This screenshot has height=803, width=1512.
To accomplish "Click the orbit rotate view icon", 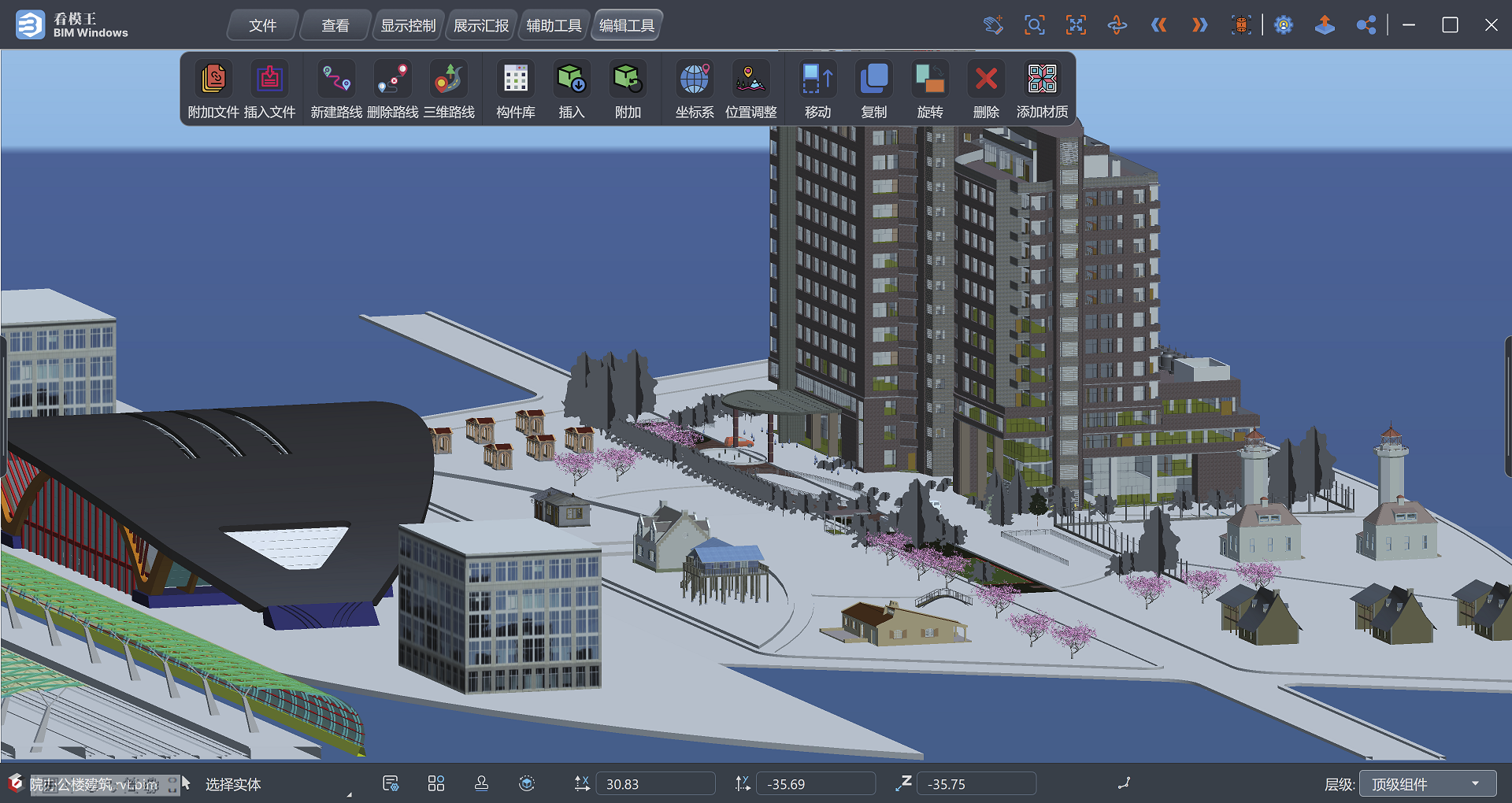I will click(x=1117, y=25).
